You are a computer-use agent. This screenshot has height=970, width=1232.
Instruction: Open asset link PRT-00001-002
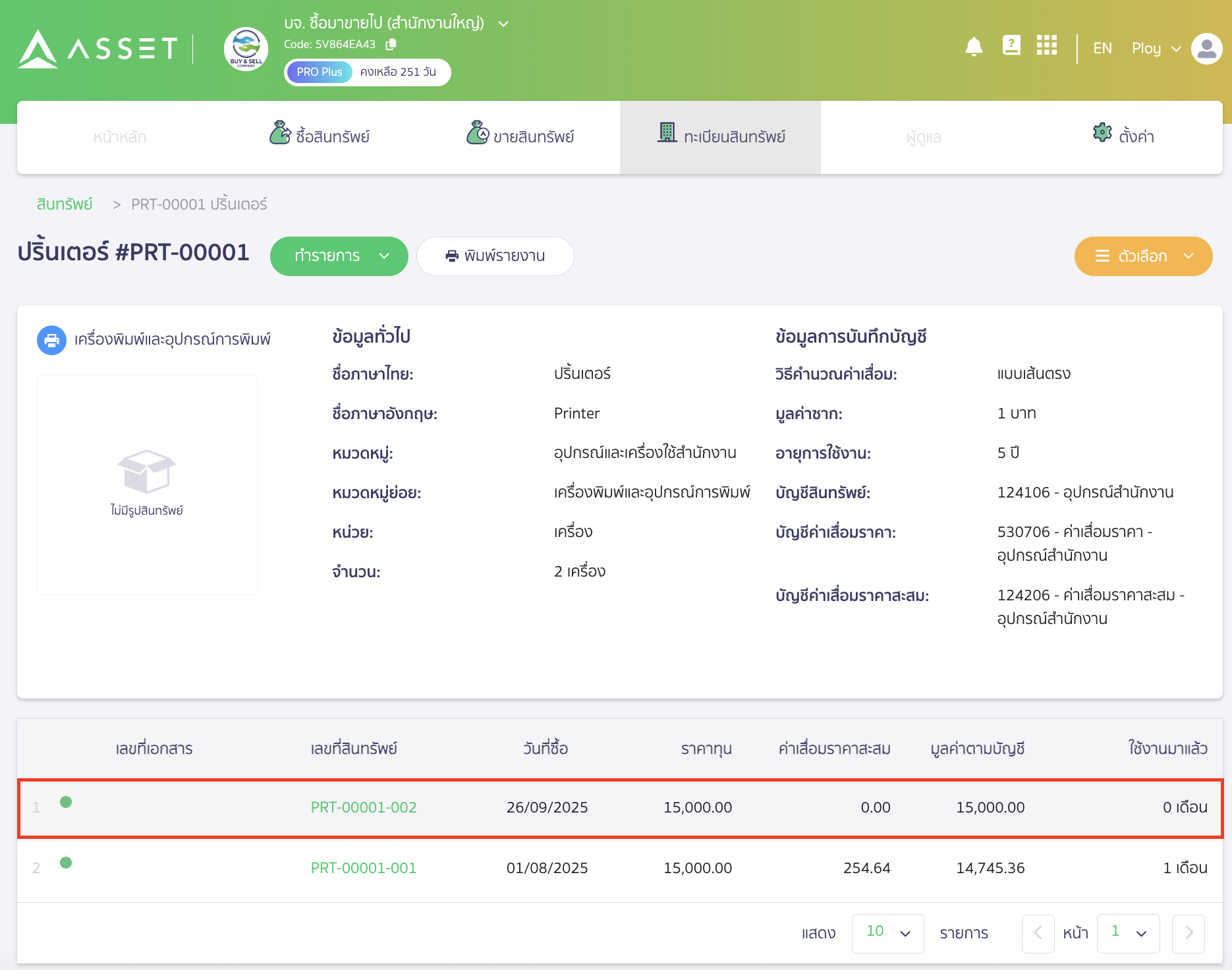coord(363,807)
